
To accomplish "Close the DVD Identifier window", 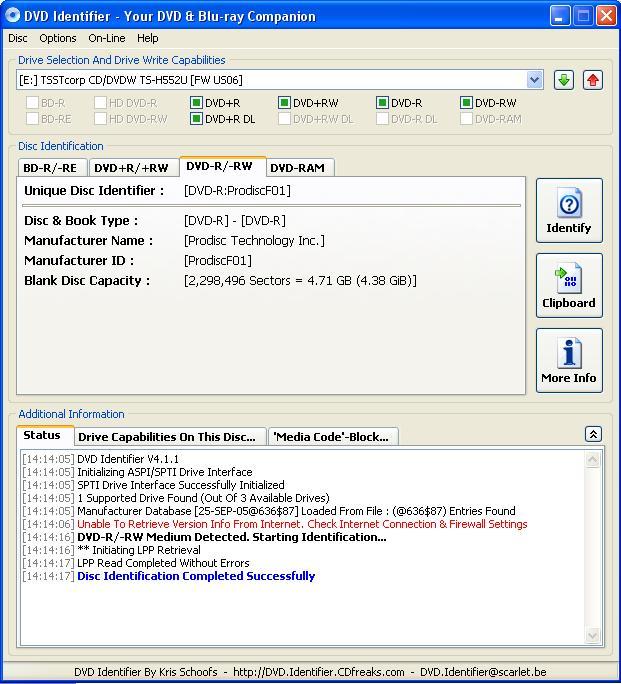I will click(x=606, y=16).
